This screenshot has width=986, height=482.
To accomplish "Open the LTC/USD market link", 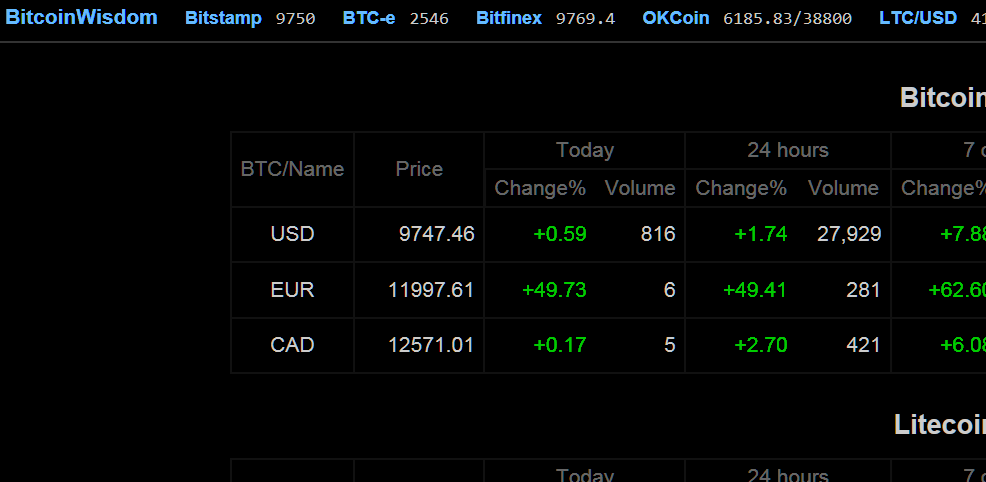I will click(x=918, y=18).
